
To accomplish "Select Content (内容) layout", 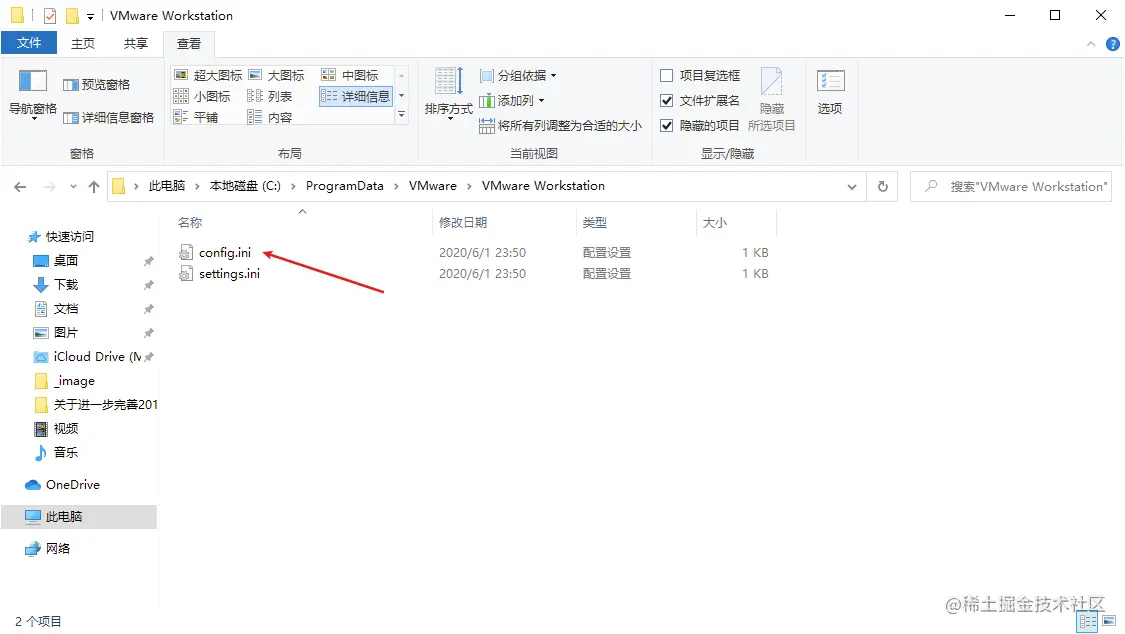I will pyautogui.click(x=270, y=117).
